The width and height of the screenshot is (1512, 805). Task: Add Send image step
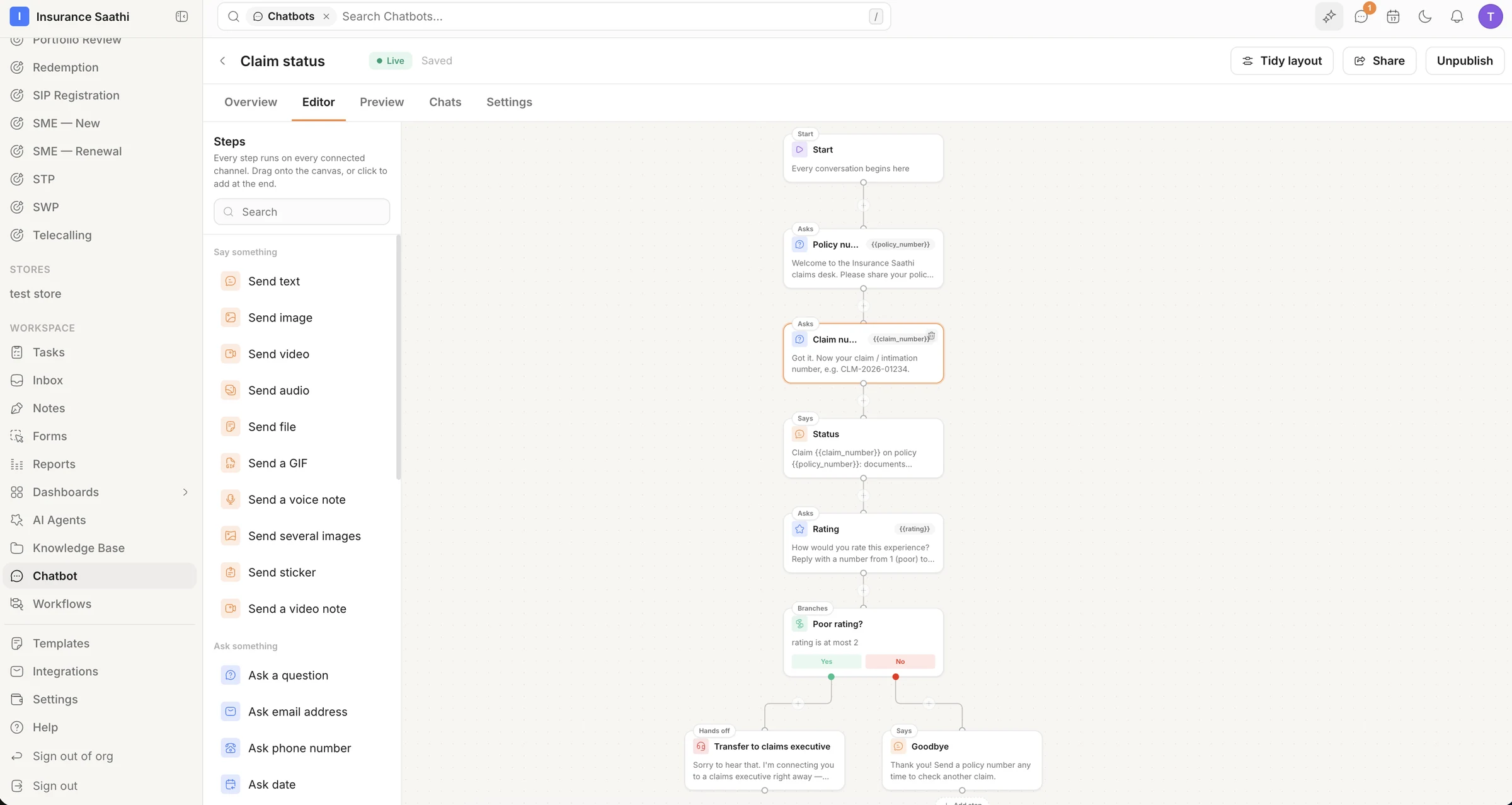302,318
